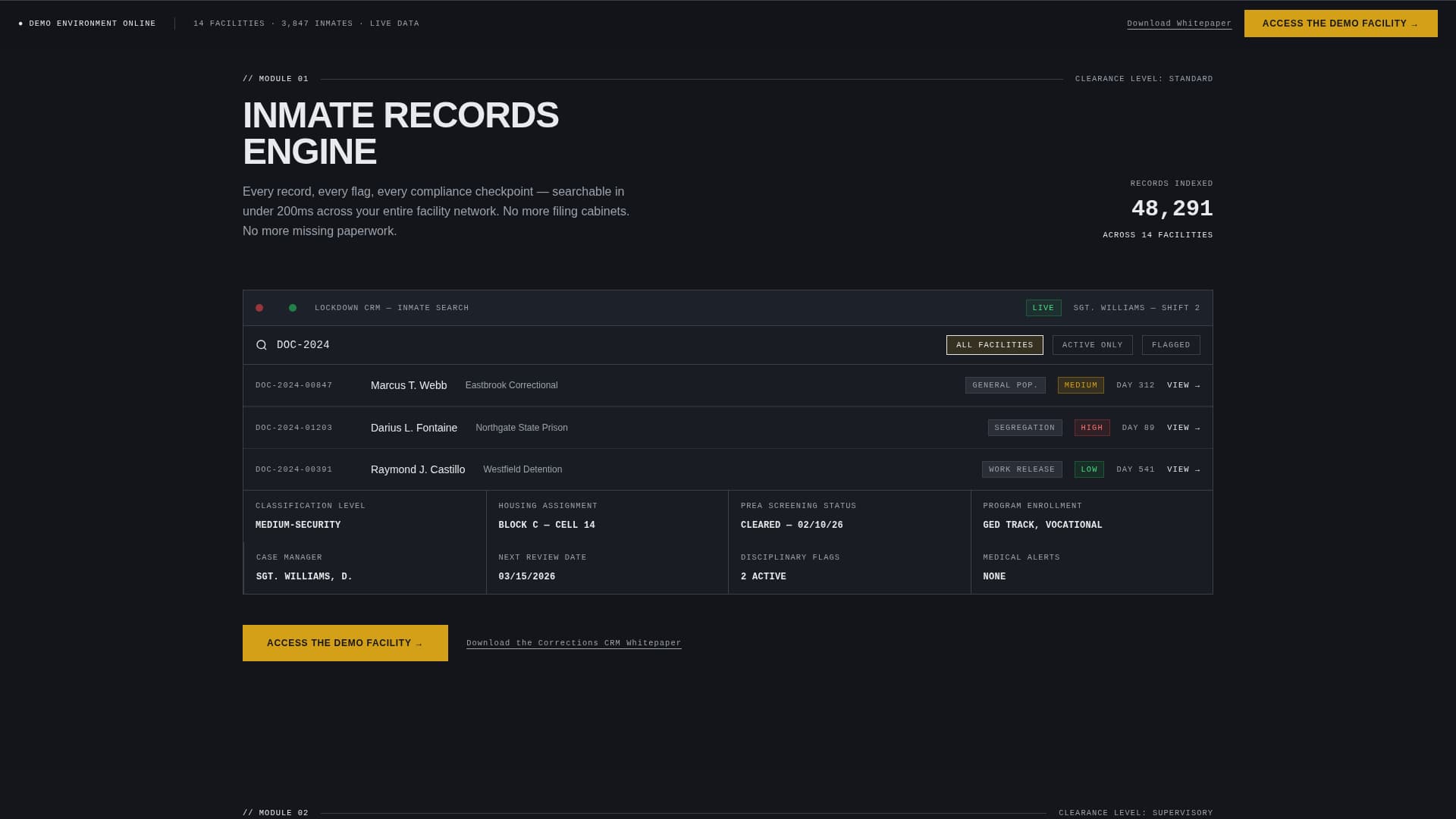
Task: Click the Lockdown CRM — Inmate Search title
Action: tap(391, 308)
